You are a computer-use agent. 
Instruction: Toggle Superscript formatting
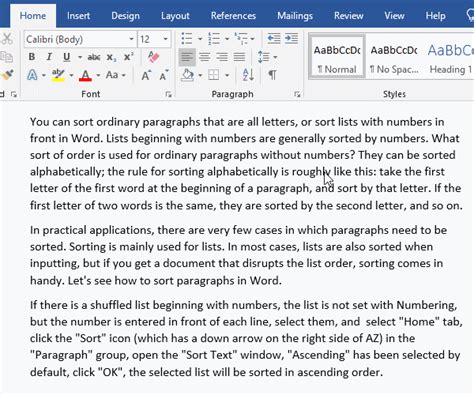click(x=128, y=57)
